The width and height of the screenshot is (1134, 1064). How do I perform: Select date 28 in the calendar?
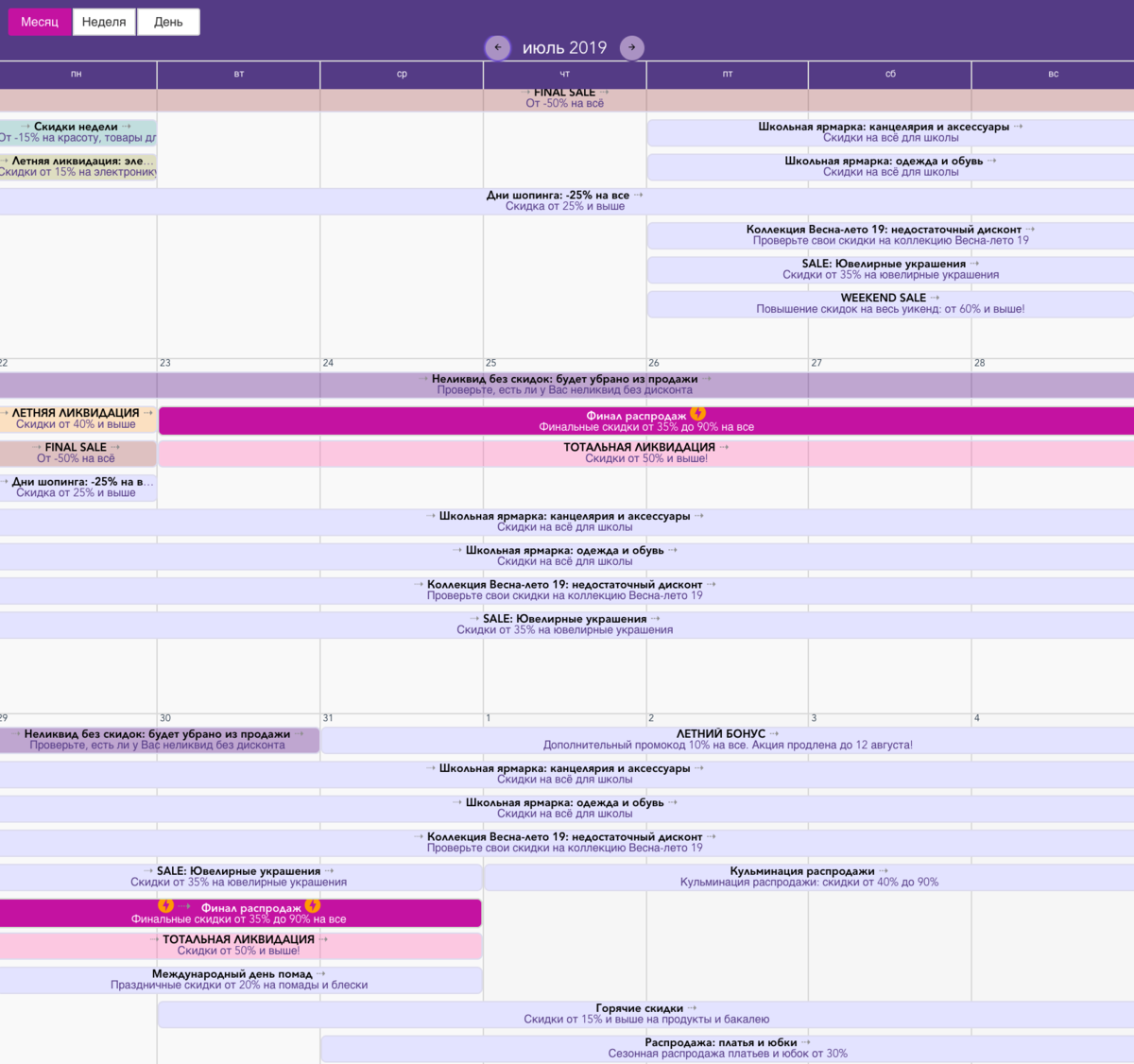pos(980,363)
